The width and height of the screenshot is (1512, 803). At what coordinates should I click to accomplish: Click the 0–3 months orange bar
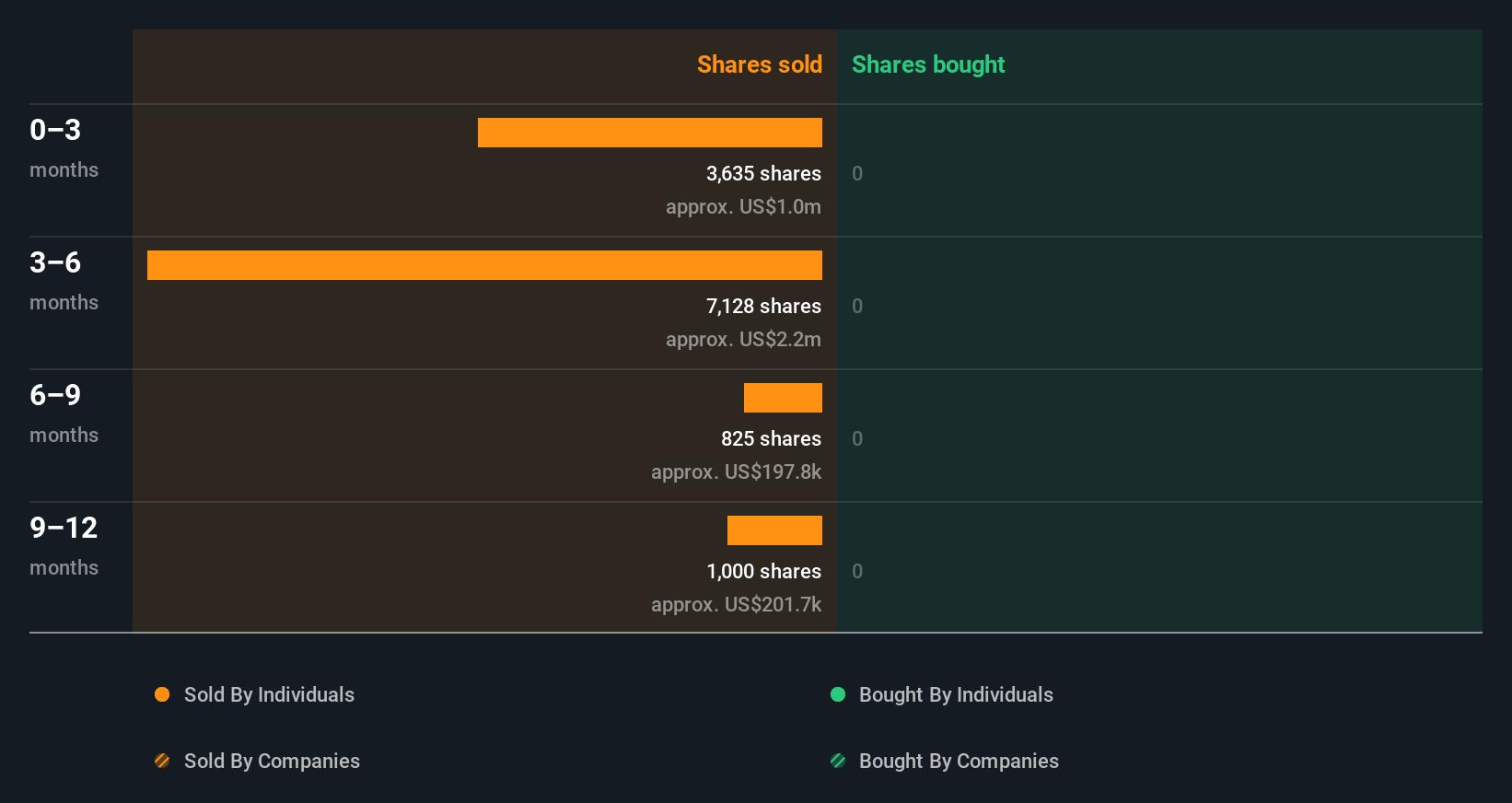[650, 133]
